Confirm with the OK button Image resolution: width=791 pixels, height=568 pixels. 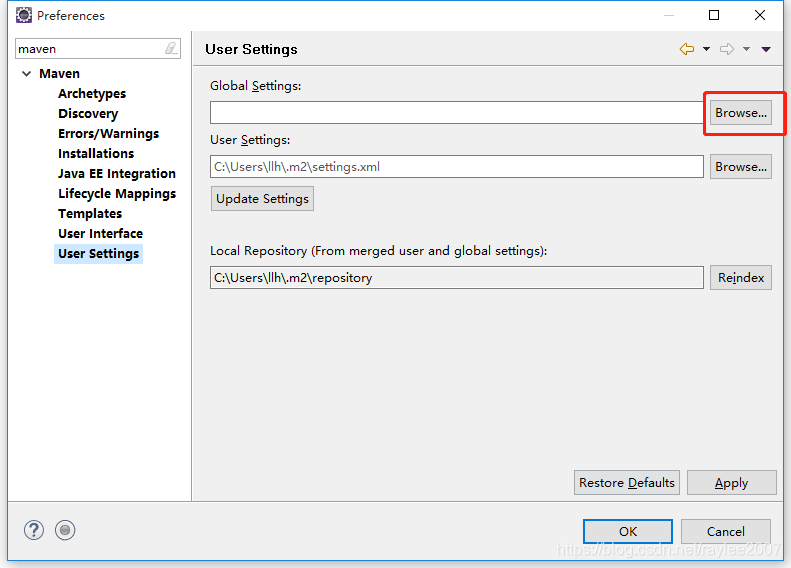pos(628,532)
